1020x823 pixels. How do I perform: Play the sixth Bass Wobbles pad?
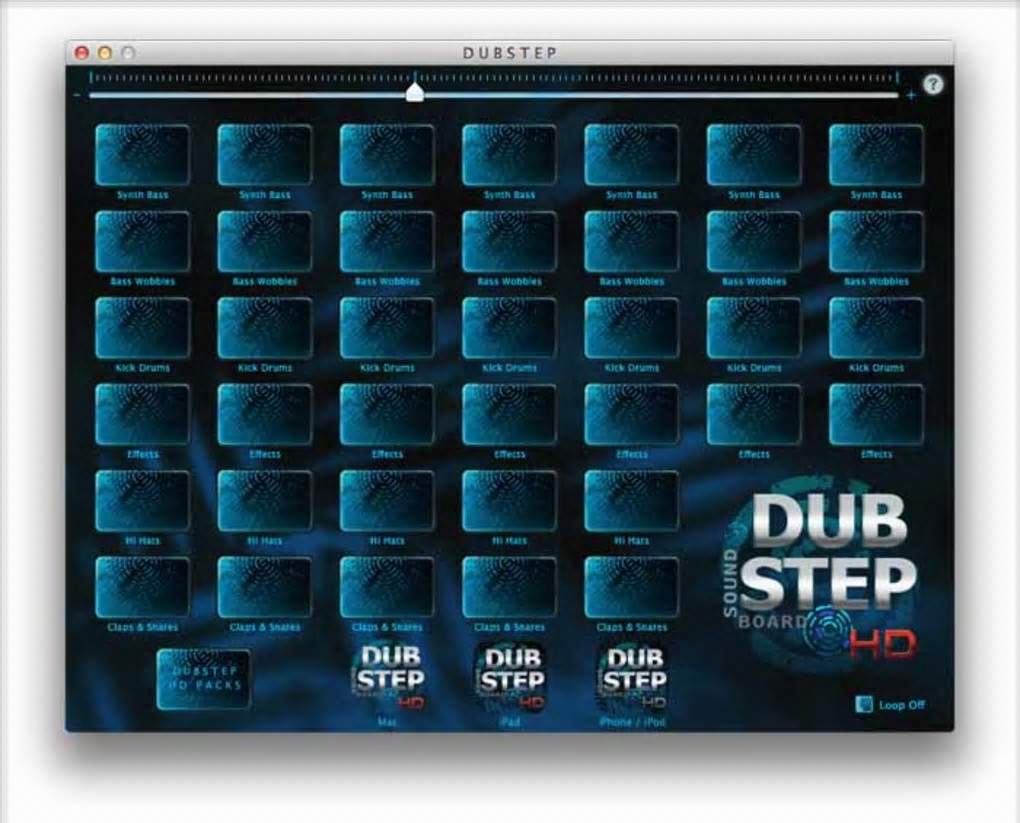tap(754, 241)
